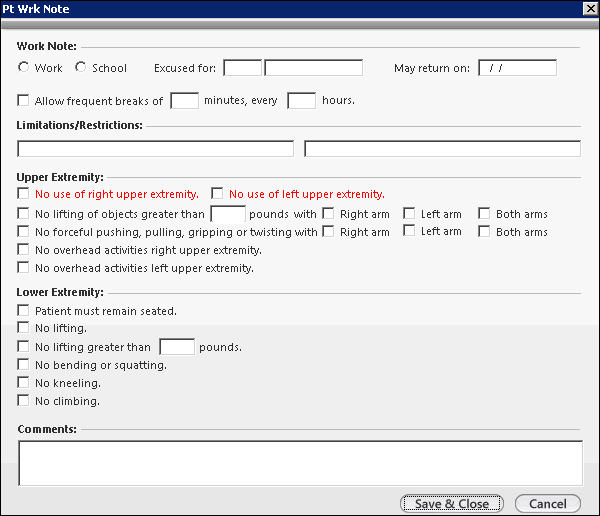This screenshot has width=600, height=516.
Task: Click the Save & Close button
Action: [452, 503]
